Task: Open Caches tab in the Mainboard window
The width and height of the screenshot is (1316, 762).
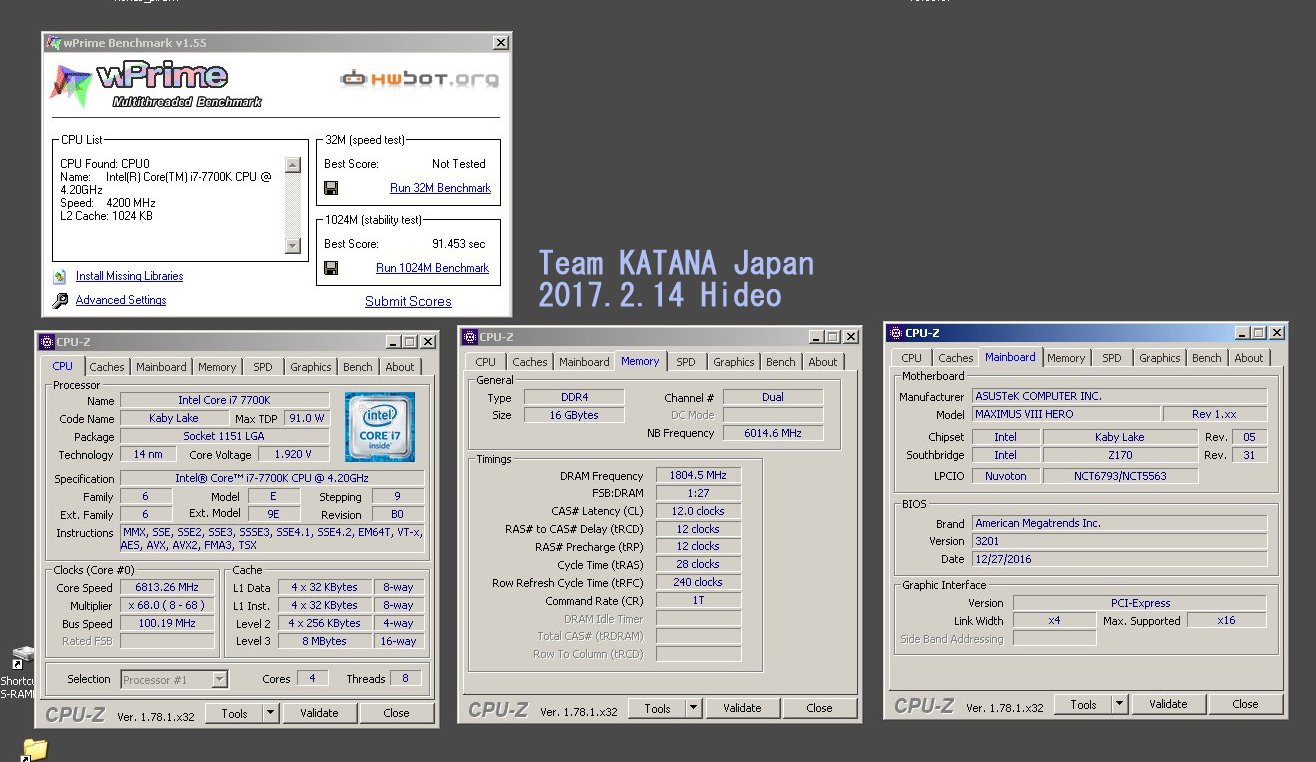Action: [x=955, y=358]
